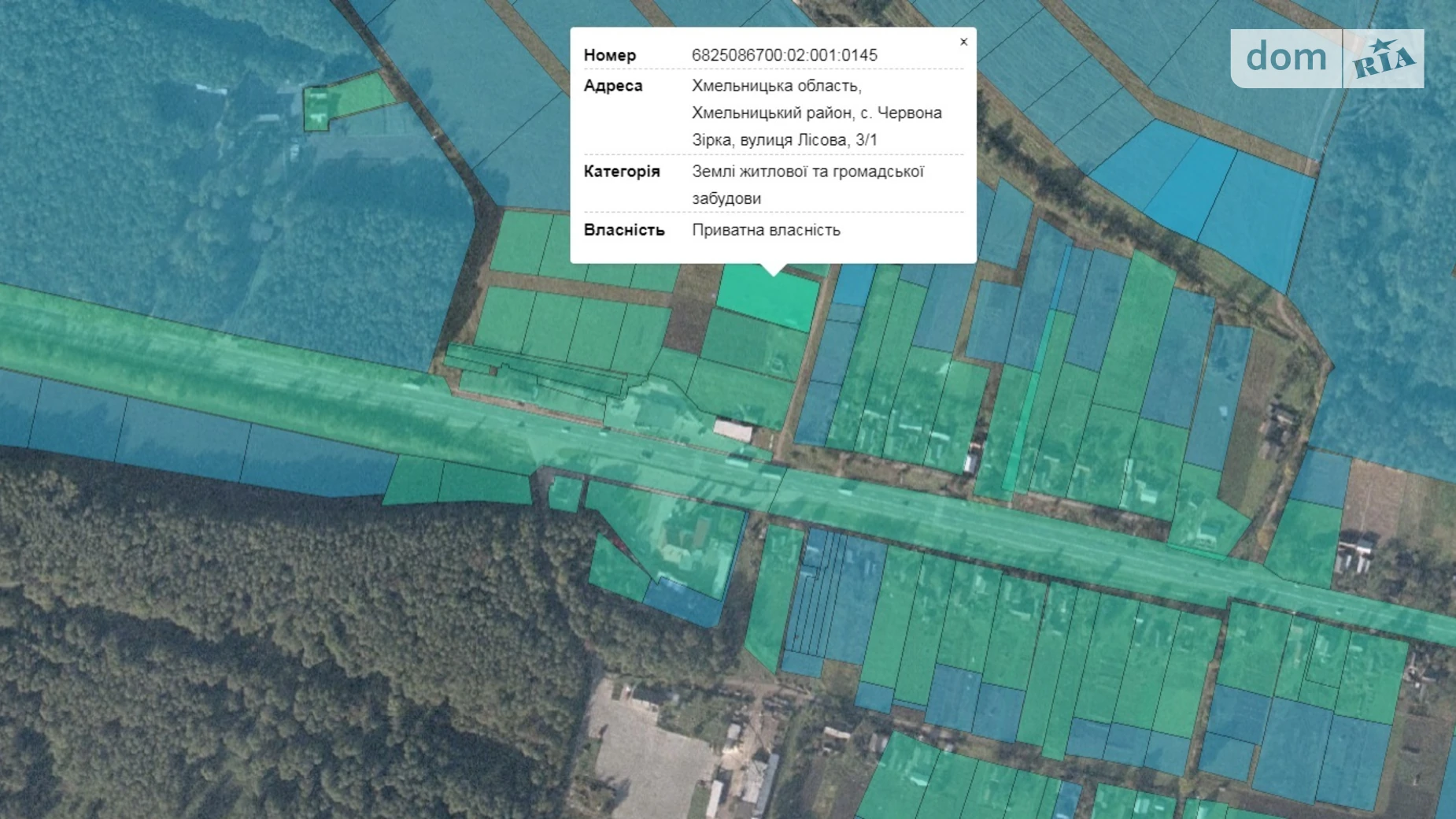Click the white-roofed building beside the highway
The width and height of the screenshot is (1456, 819).
(x=733, y=430)
